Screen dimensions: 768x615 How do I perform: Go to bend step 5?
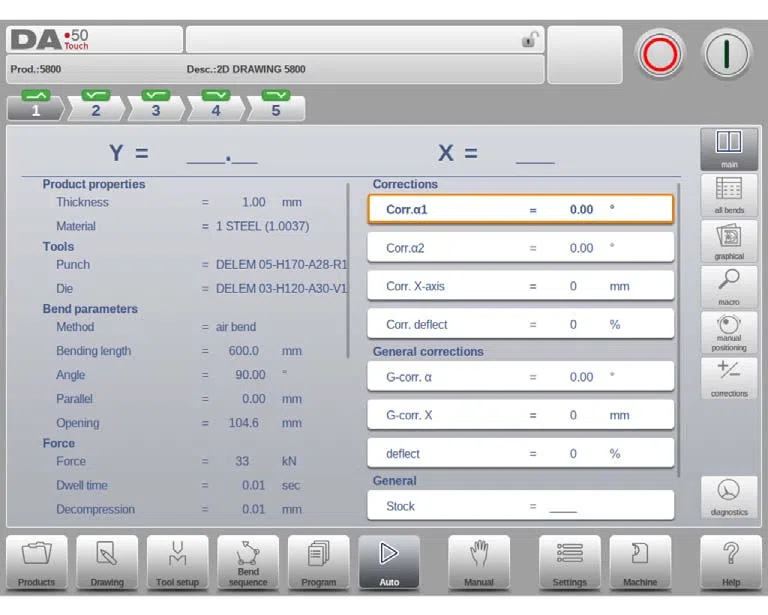tap(276, 106)
